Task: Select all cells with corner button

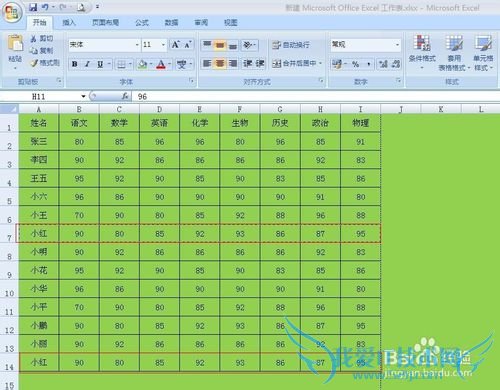Action: click(9, 109)
